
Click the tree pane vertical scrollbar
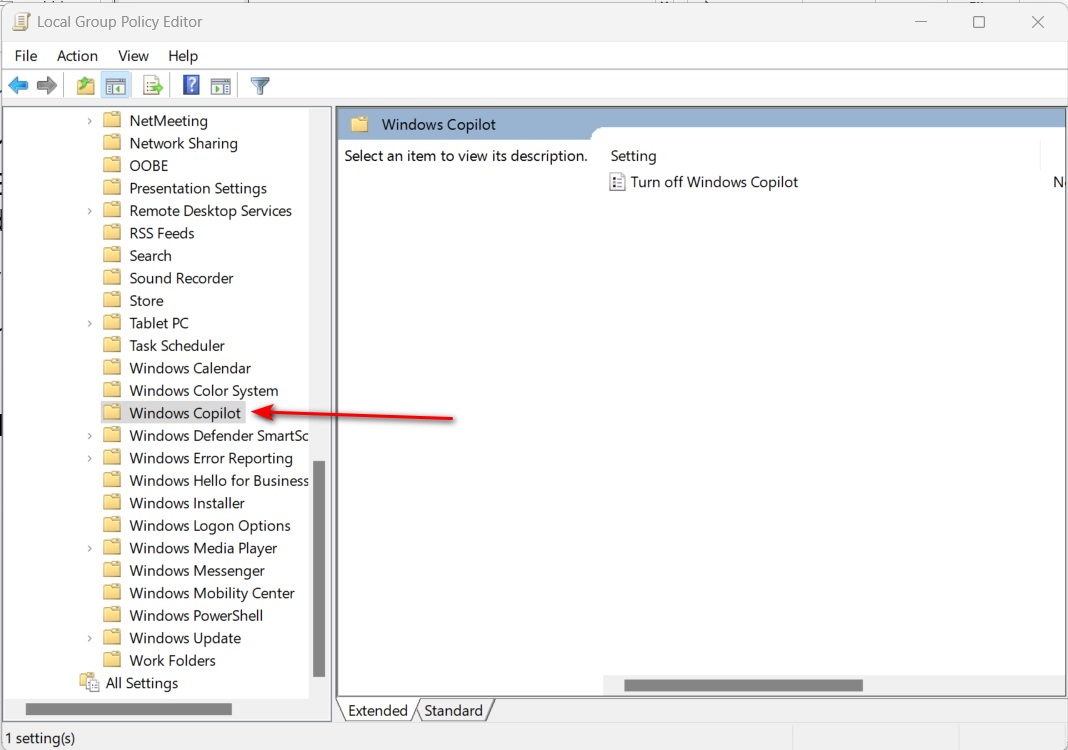tap(319, 568)
